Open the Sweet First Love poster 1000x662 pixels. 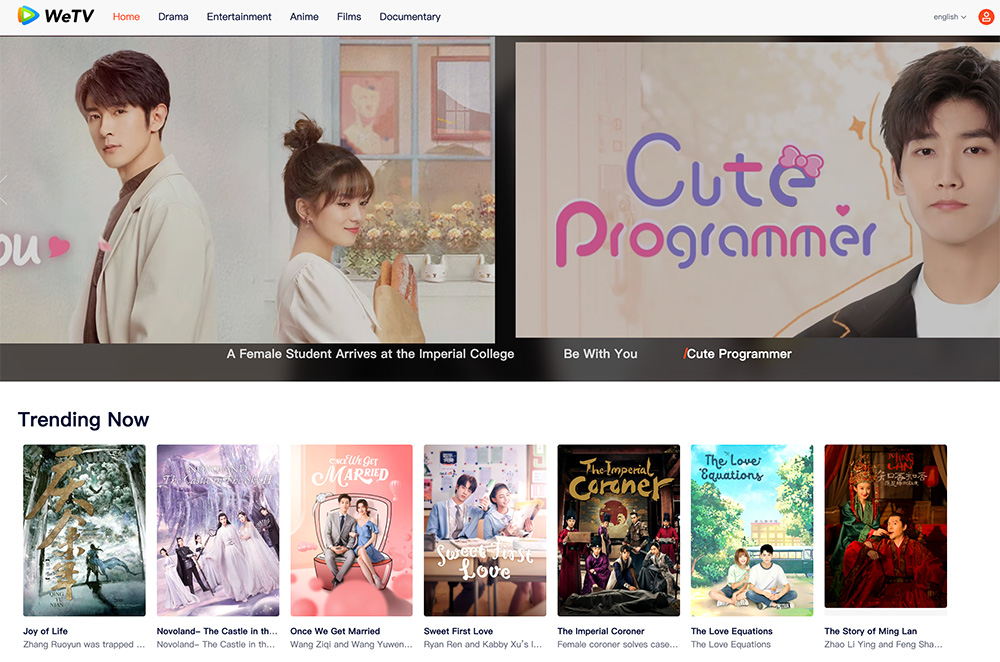click(x=485, y=530)
